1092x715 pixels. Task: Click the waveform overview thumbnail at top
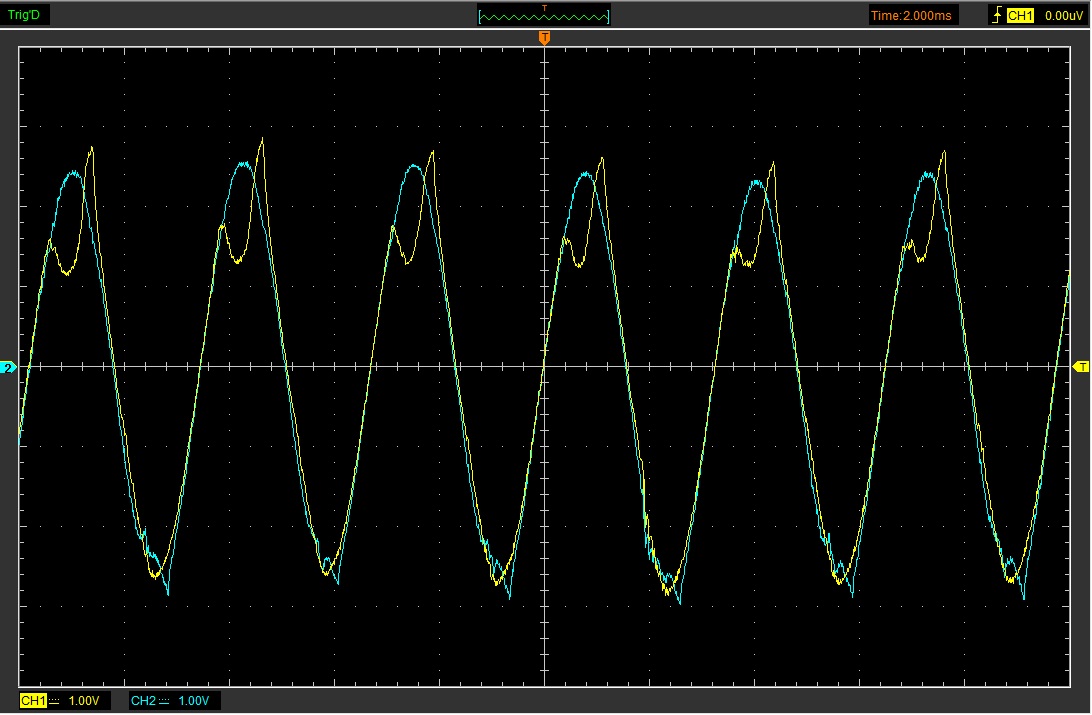point(544,17)
